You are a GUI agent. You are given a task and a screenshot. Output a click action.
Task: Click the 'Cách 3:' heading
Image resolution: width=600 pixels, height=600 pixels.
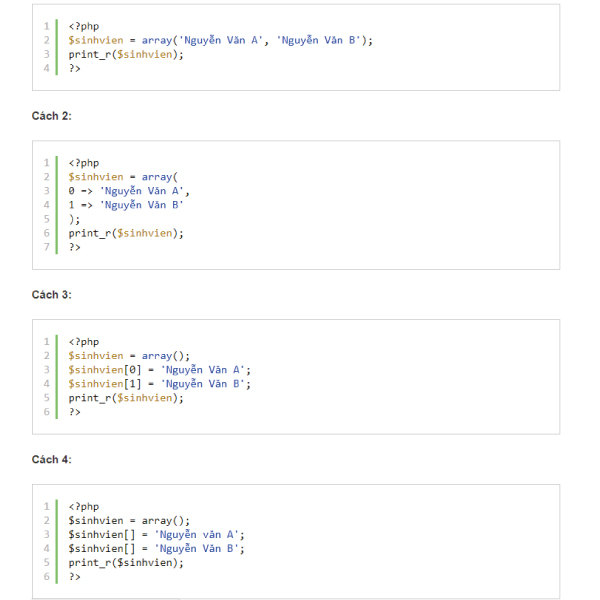coord(51,295)
